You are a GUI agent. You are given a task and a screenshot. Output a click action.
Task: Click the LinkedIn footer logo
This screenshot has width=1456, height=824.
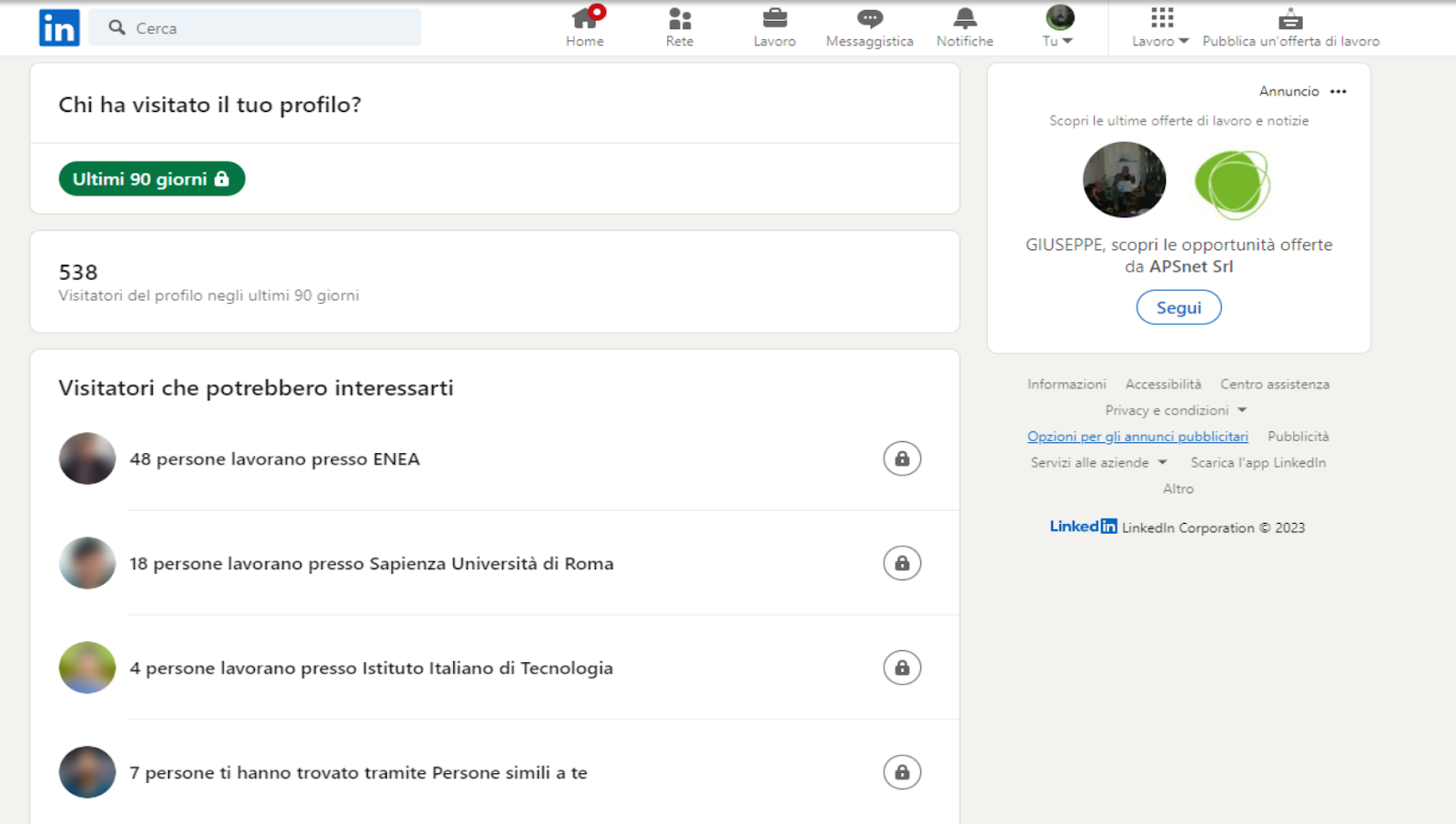1083,527
